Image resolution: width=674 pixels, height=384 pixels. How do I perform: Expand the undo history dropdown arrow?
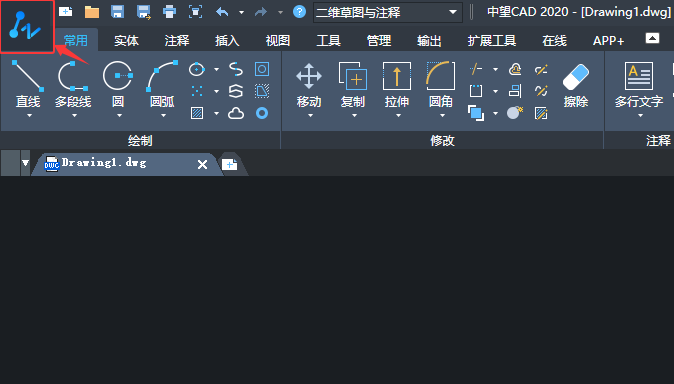pyautogui.click(x=242, y=12)
